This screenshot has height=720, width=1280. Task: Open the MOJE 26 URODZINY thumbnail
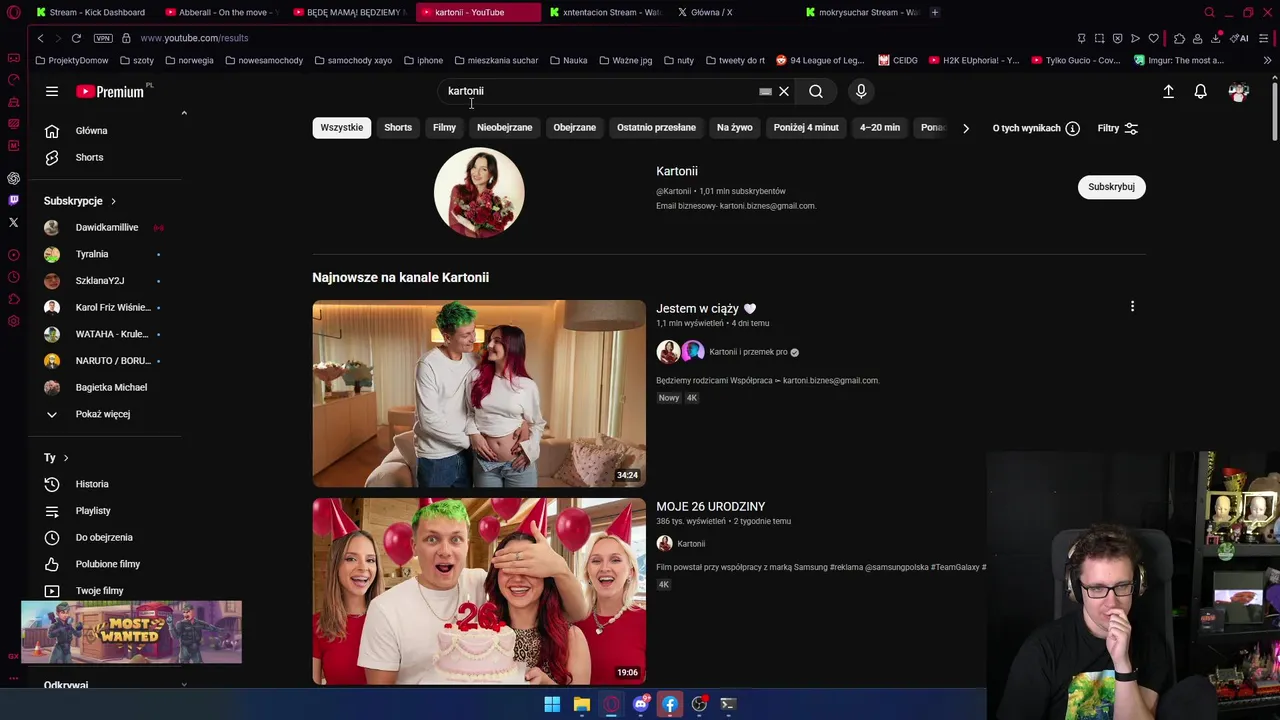(479, 591)
